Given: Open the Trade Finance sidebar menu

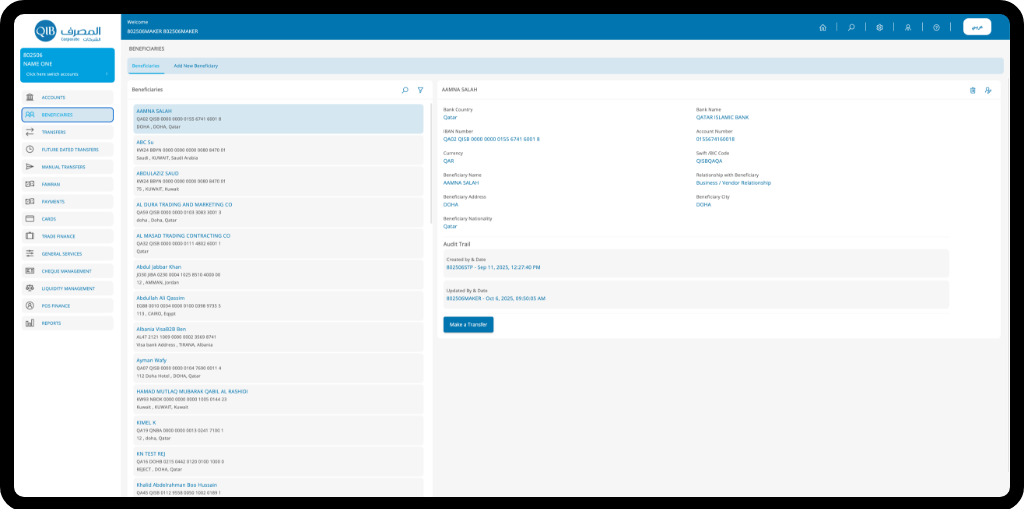Looking at the screenshot, I should tap(67, 237).
